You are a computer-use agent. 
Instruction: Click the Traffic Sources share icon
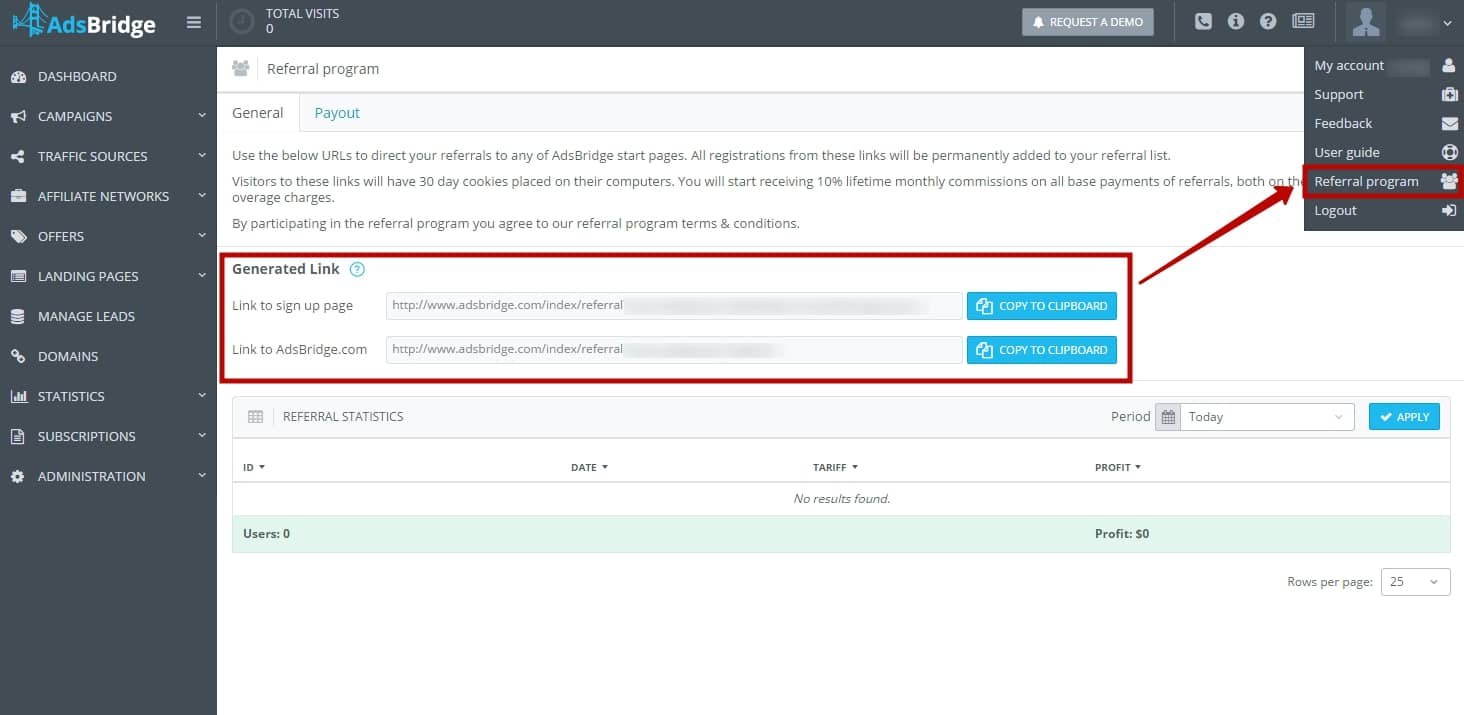coord(18,156)
